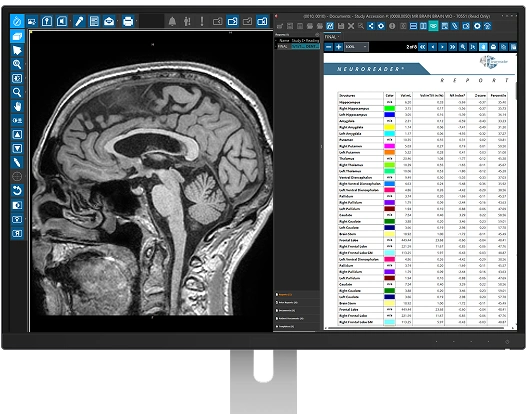This screenshot has width=526, height=414.
Task: Click the bell notification icon
Action: [172, 22]
